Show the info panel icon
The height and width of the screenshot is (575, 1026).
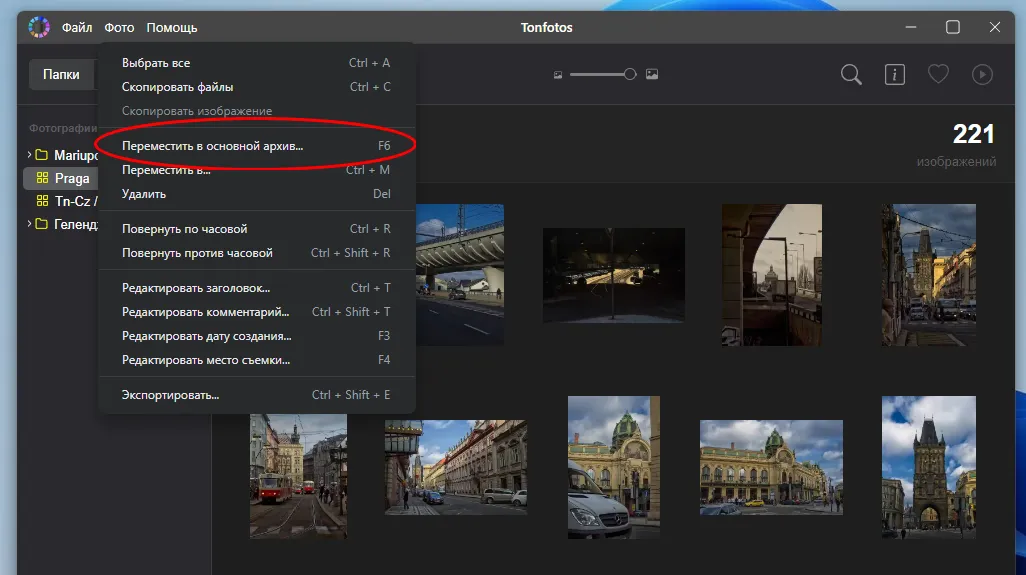pyautogui.click(x=894, y=74)
